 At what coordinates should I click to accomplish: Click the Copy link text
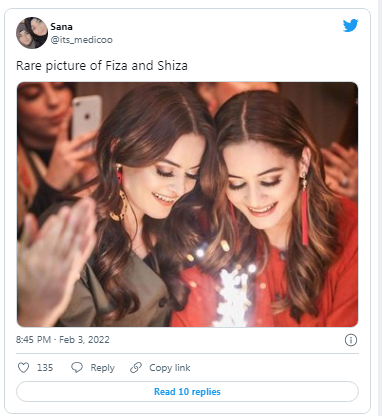[x=170, y=368]
